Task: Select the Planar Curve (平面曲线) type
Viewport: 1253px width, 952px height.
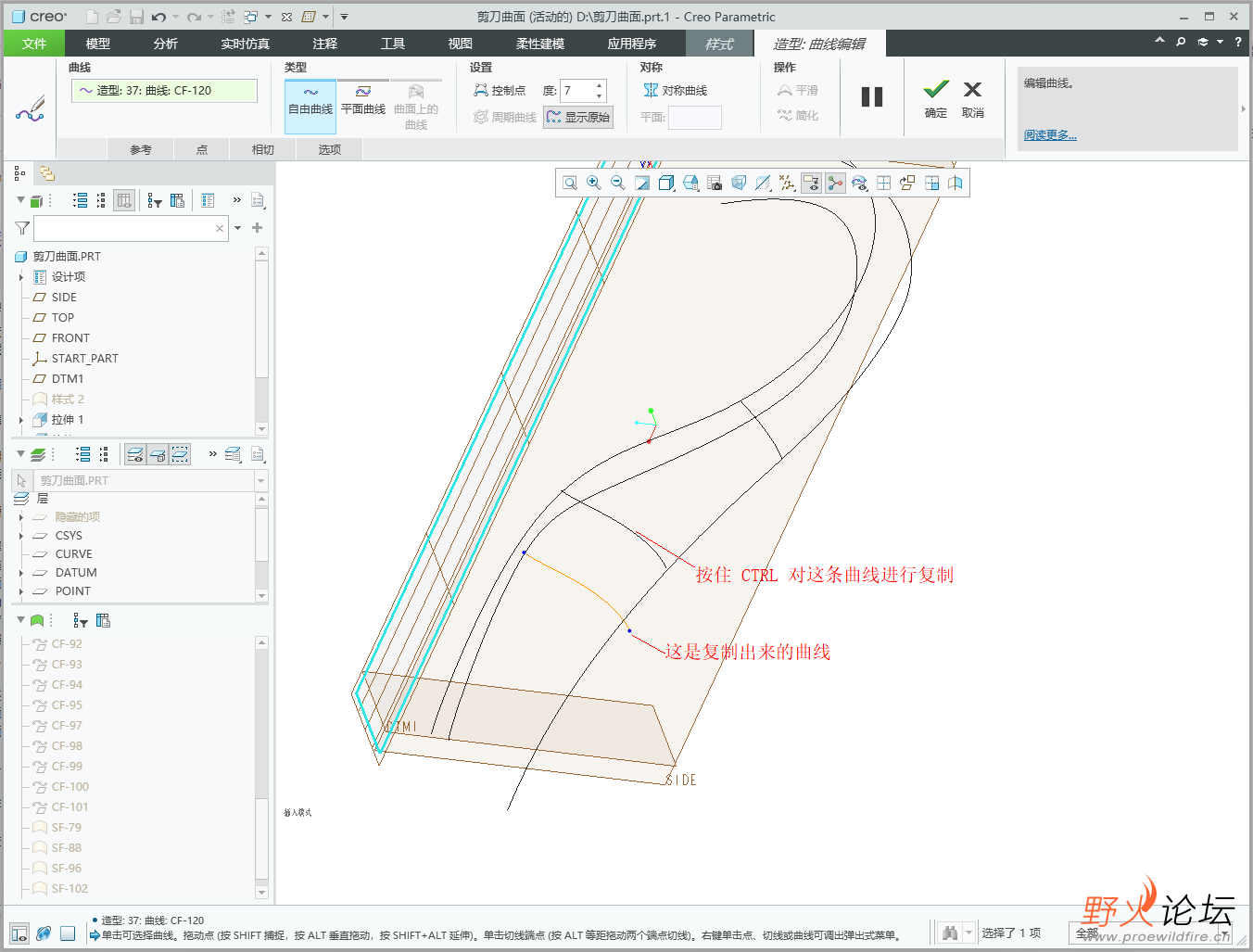Action: pos(363,100)
